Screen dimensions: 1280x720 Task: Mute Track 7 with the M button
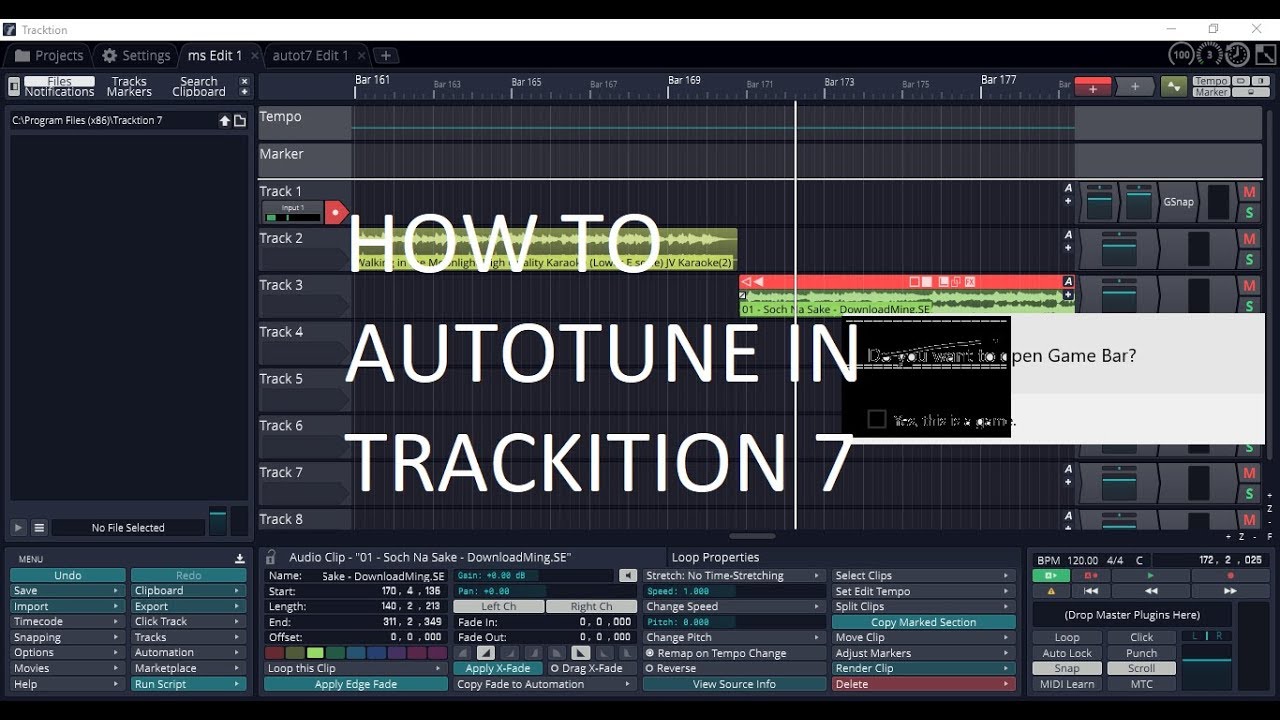[1249, 473]
